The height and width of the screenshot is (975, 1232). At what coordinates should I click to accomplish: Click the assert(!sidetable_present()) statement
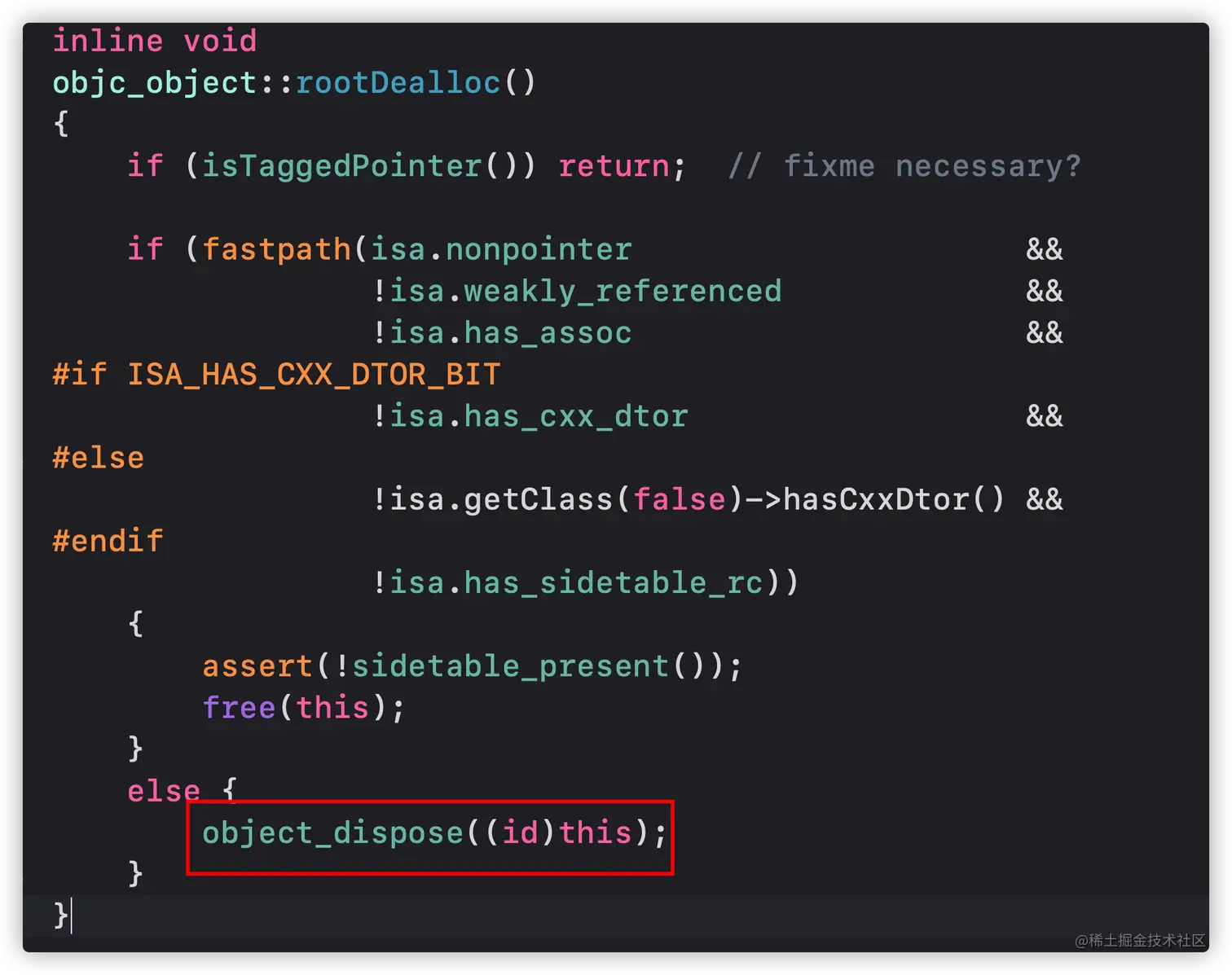473,666
